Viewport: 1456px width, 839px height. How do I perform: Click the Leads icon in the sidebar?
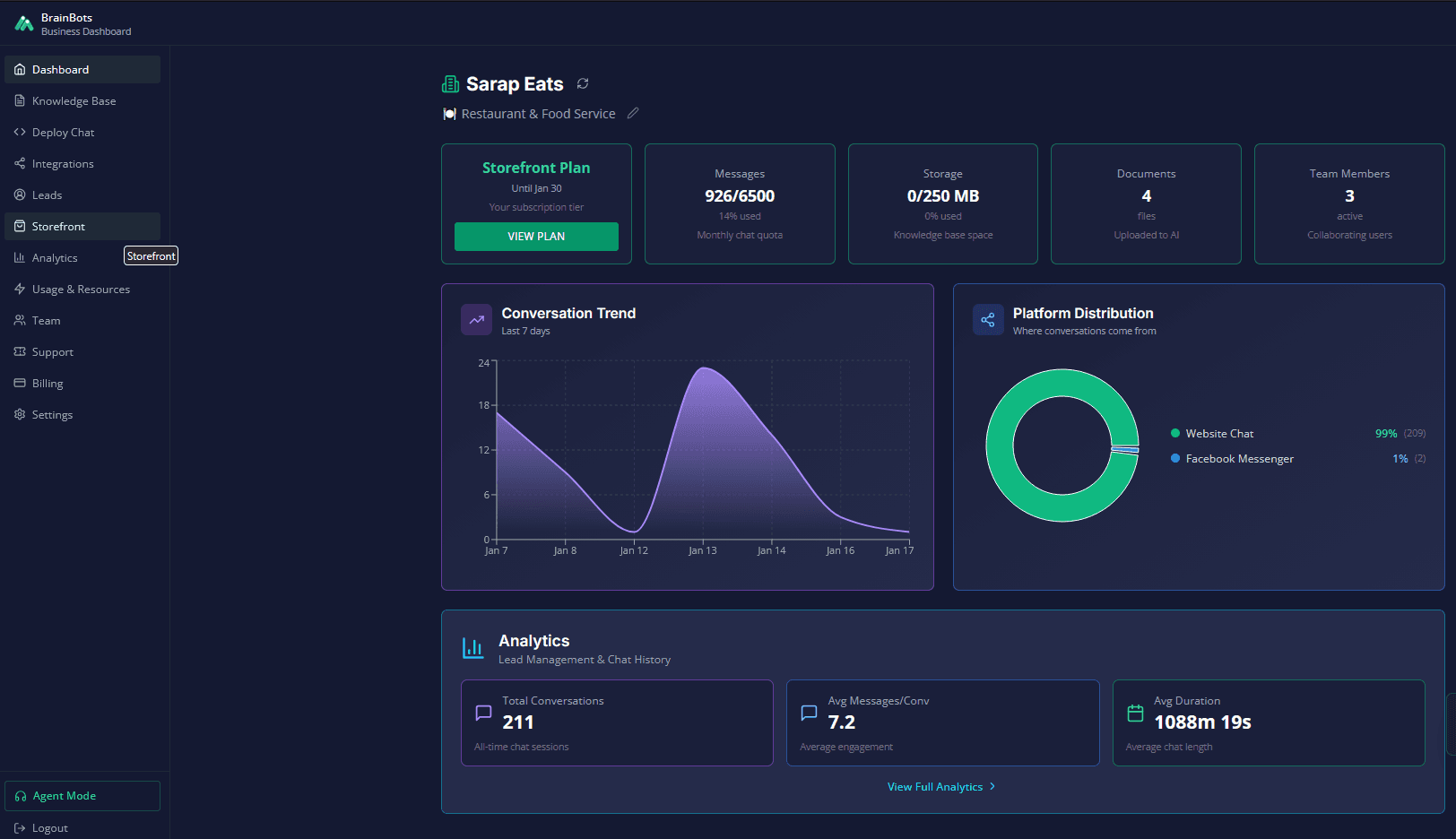pos(19,195)
